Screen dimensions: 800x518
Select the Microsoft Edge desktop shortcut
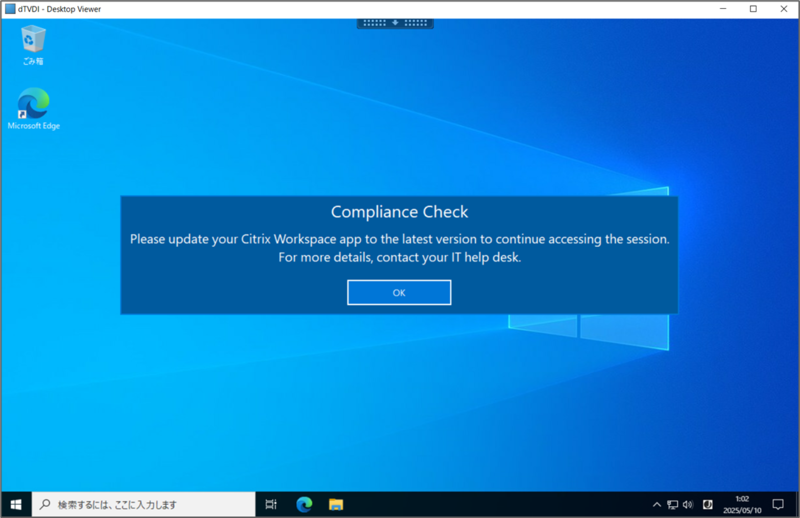pos(34,109)
